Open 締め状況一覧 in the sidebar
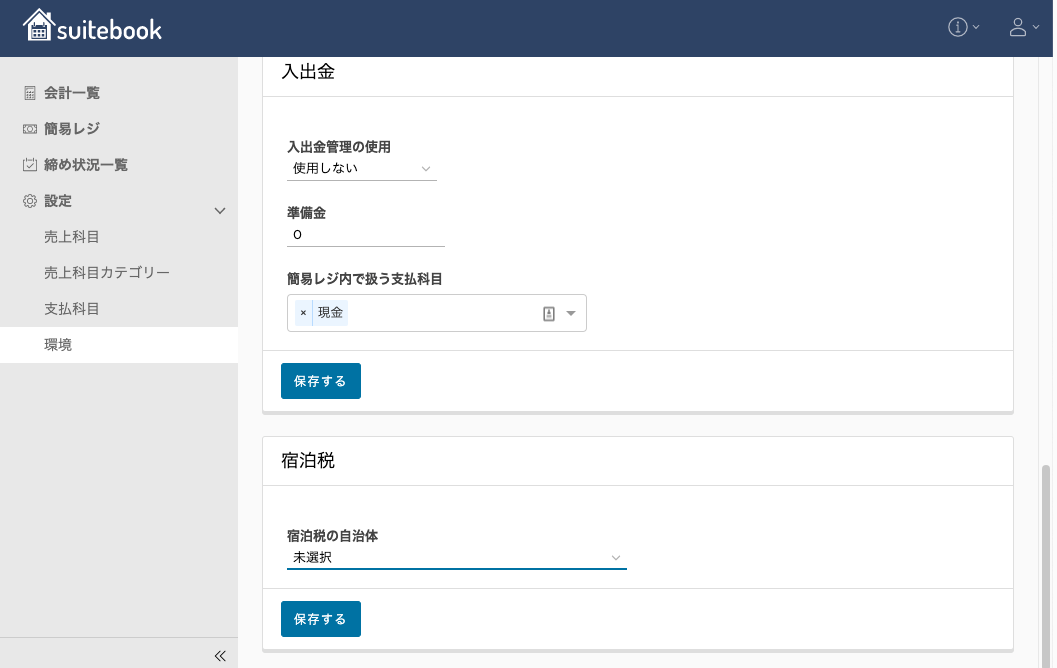The height and width of the screenshot is (668, 1057). click(86, 164)
